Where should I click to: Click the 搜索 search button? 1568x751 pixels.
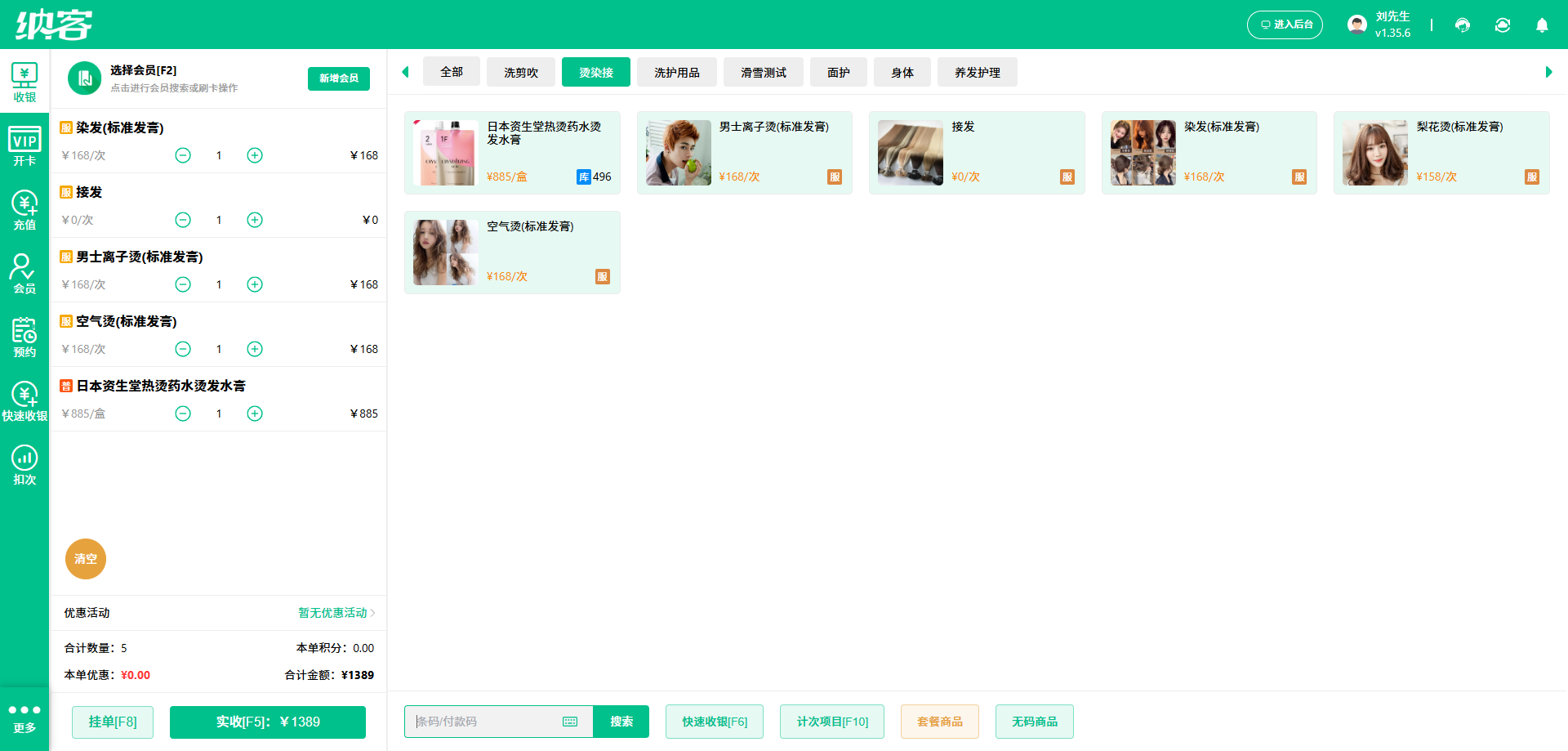point(621,722)
